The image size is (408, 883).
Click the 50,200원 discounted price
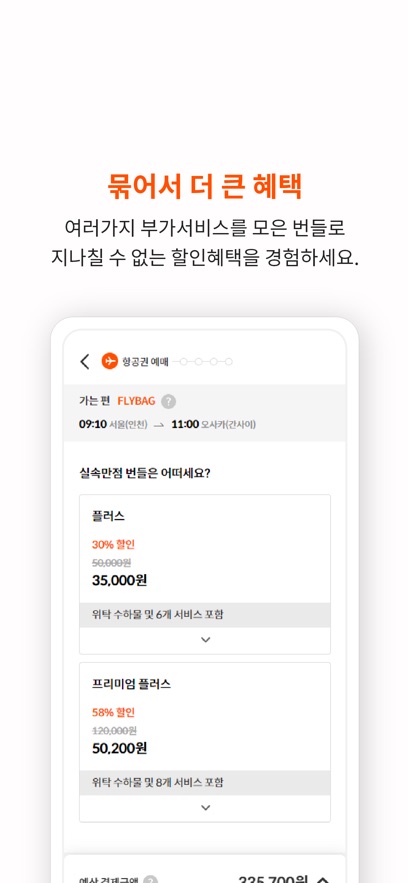[119, 748]
